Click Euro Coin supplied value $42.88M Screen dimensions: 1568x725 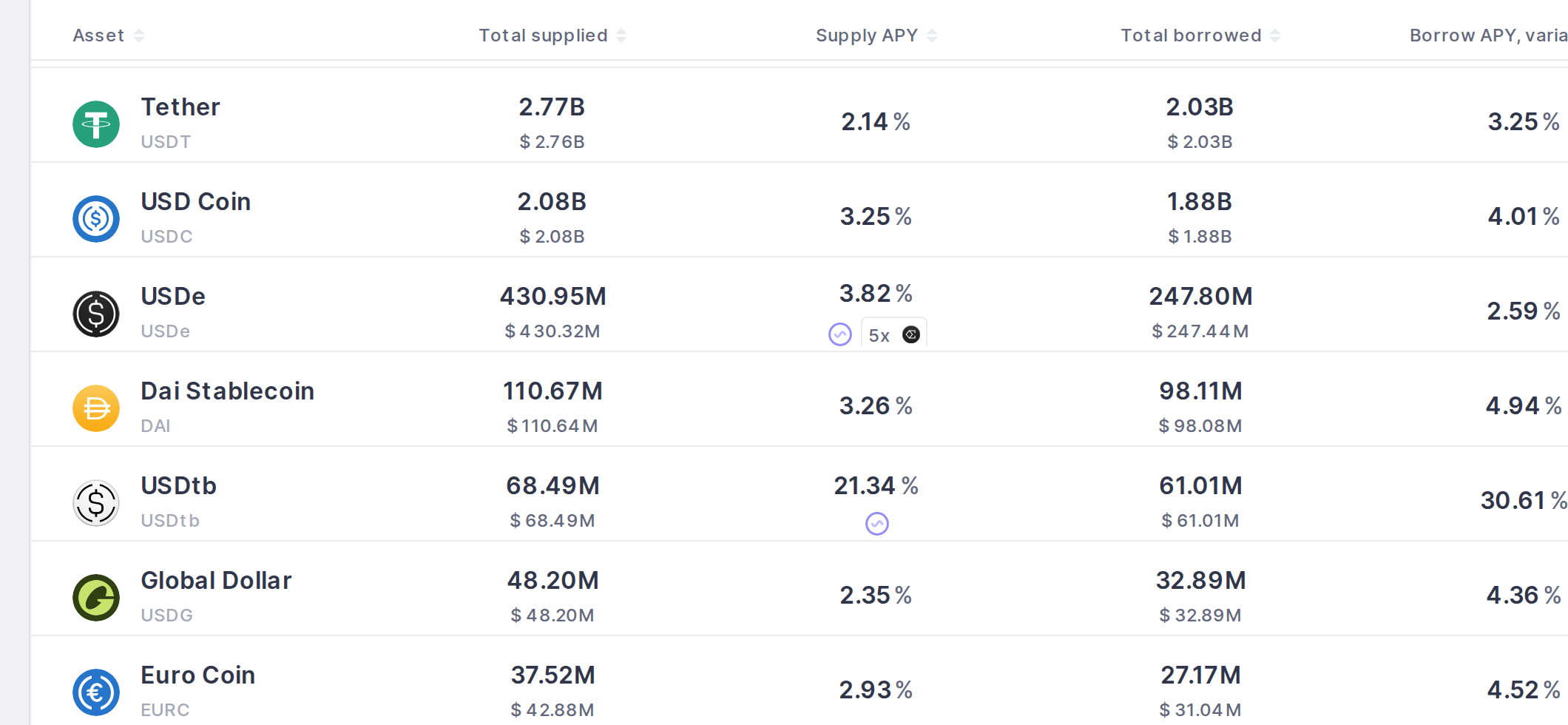point(552,710)
